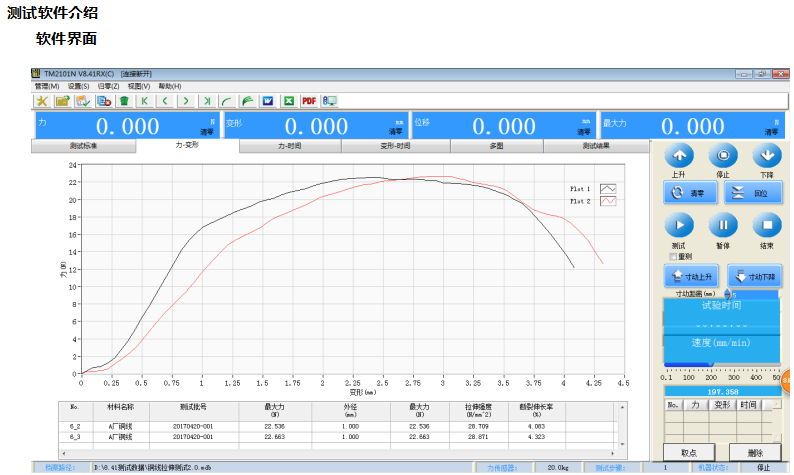Export report to PDF icon
Image resolution: width=794 pixels, height=475 pixels.
click(309, 101)
